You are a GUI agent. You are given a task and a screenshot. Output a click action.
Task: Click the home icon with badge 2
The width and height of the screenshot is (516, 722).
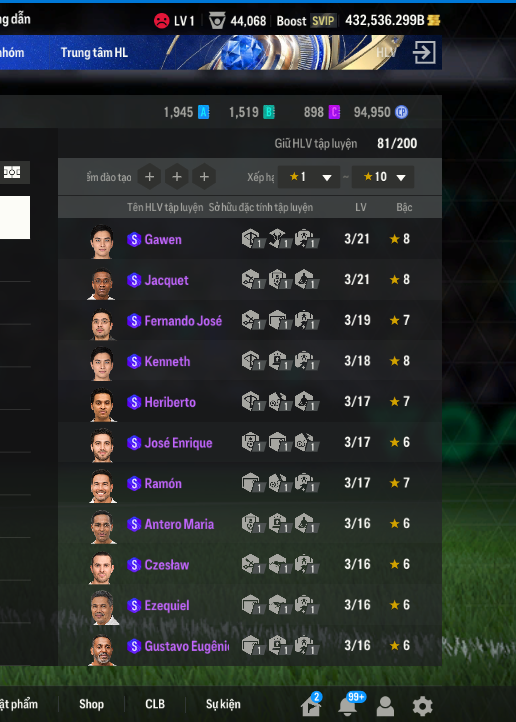click(x=312, y=705)
